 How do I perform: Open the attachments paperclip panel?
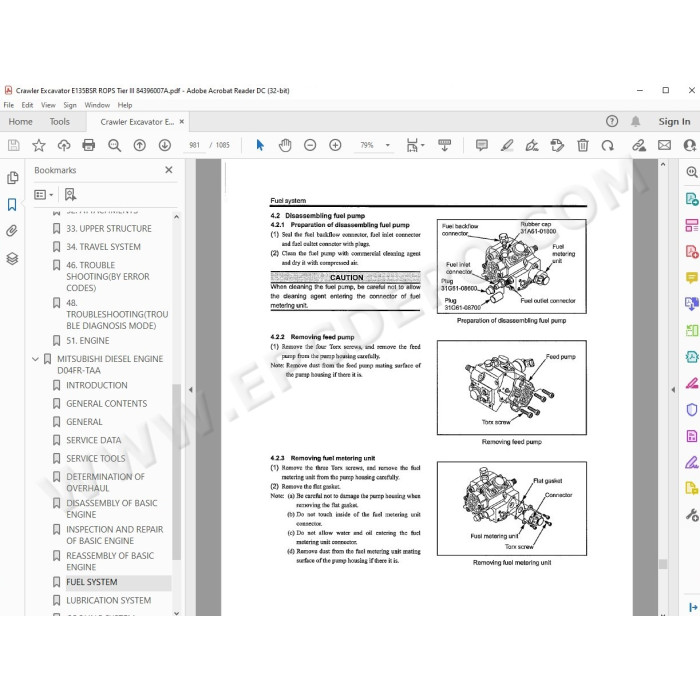[x=12, y=231]
